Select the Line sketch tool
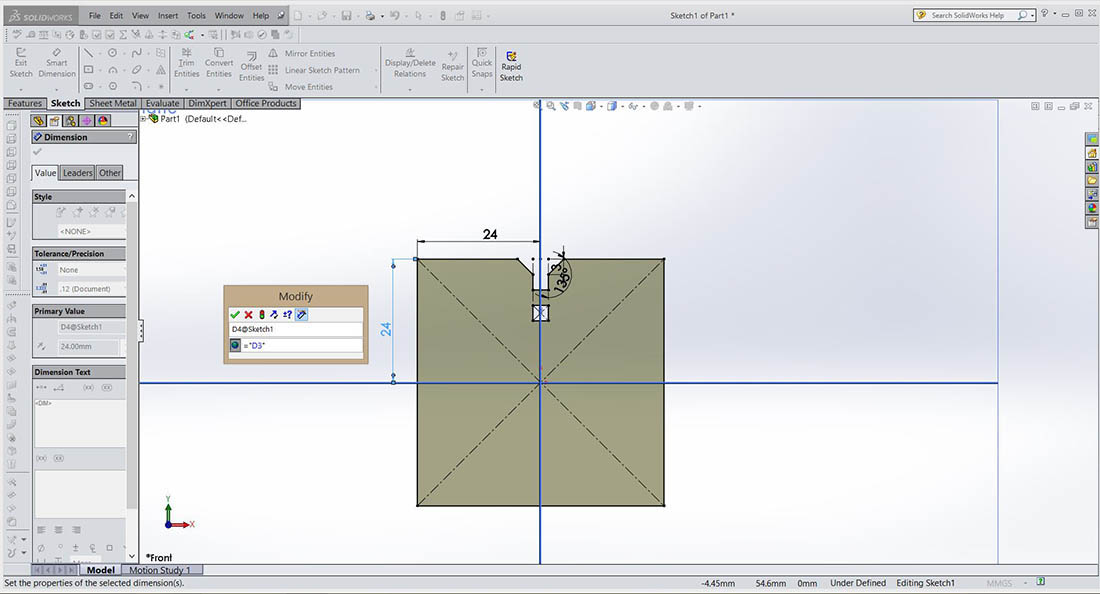 [88, 53]
